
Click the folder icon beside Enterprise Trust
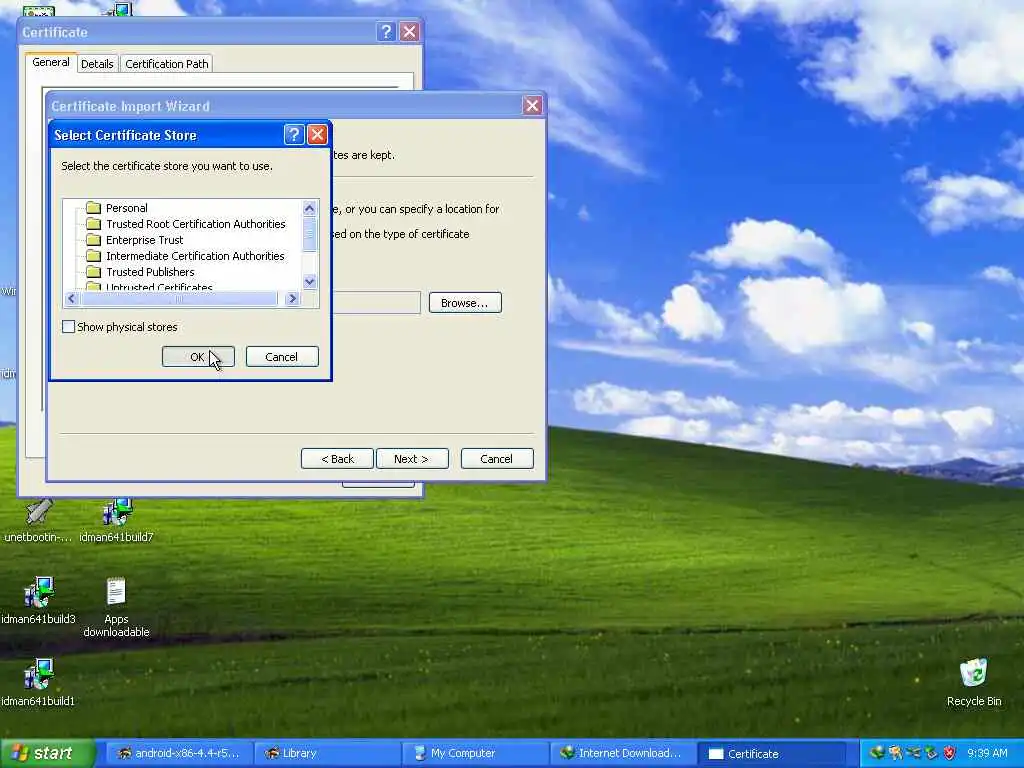click(x=93, y=240)
